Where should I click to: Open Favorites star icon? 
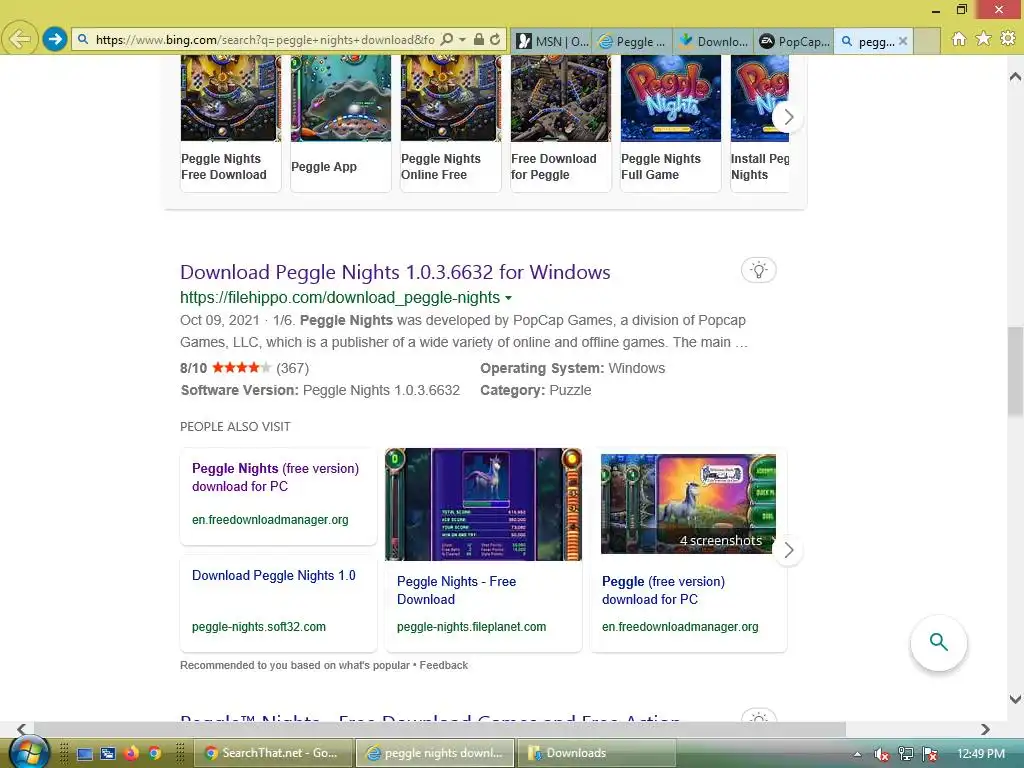(984, 39)
